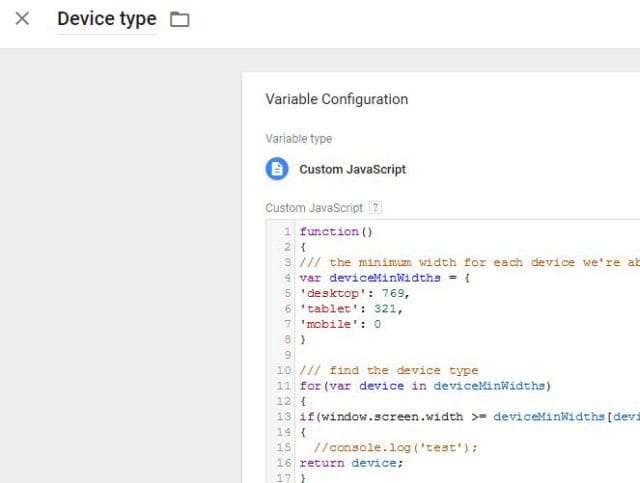Viewport: 640px width, 483px height.
Task: Click the Custom JavaScript variable type icon
Action: 277,169
